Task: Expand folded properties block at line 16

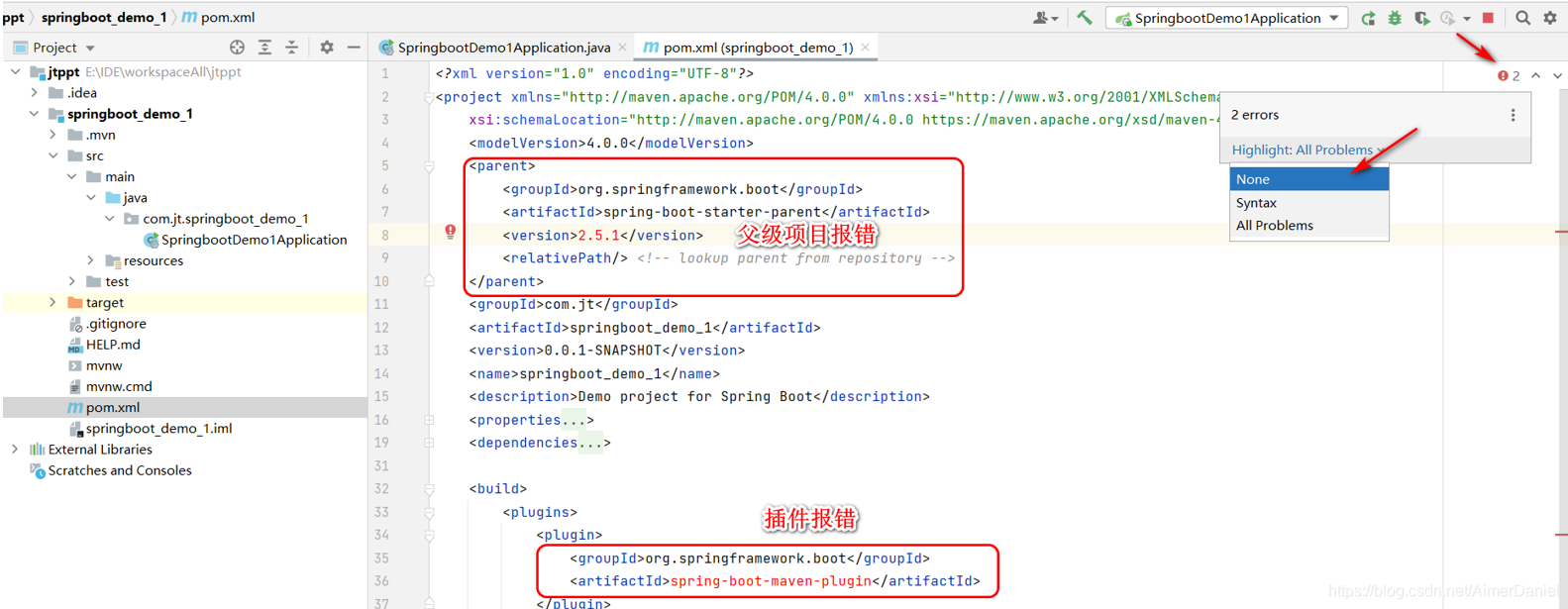Action: pos(429,420)
